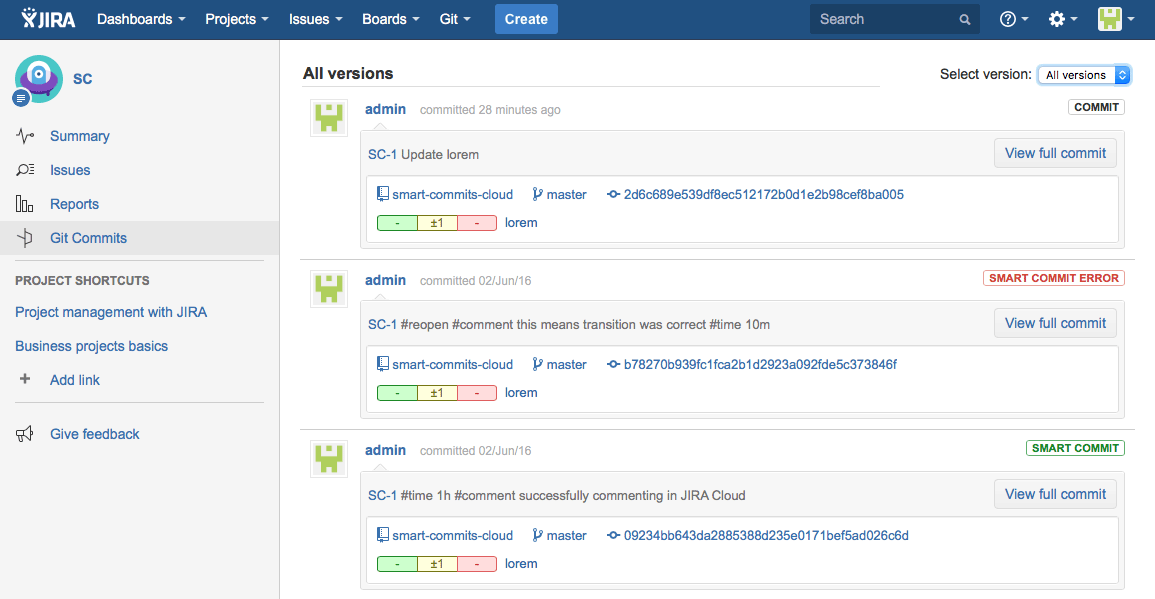The width and height of the screenshot is (1155, 599).
Task: Click commit icon beside hash 09234bb6
Action: click(613, 536)
